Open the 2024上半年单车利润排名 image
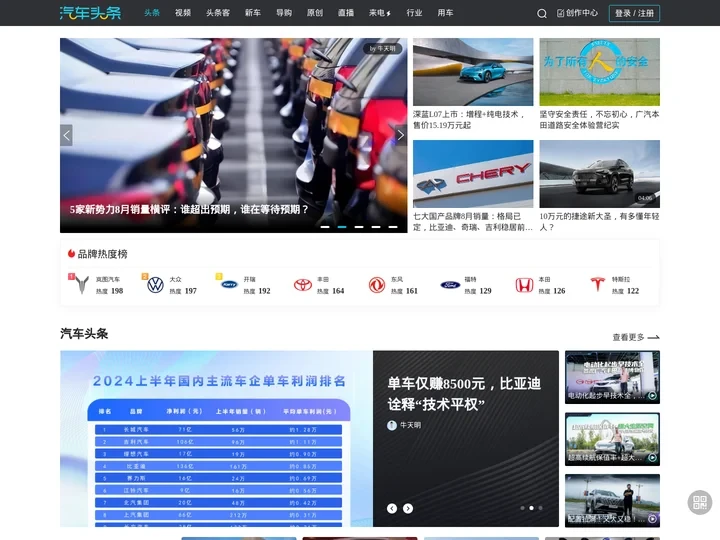The image size is (720, 540). tap(216, 439)
